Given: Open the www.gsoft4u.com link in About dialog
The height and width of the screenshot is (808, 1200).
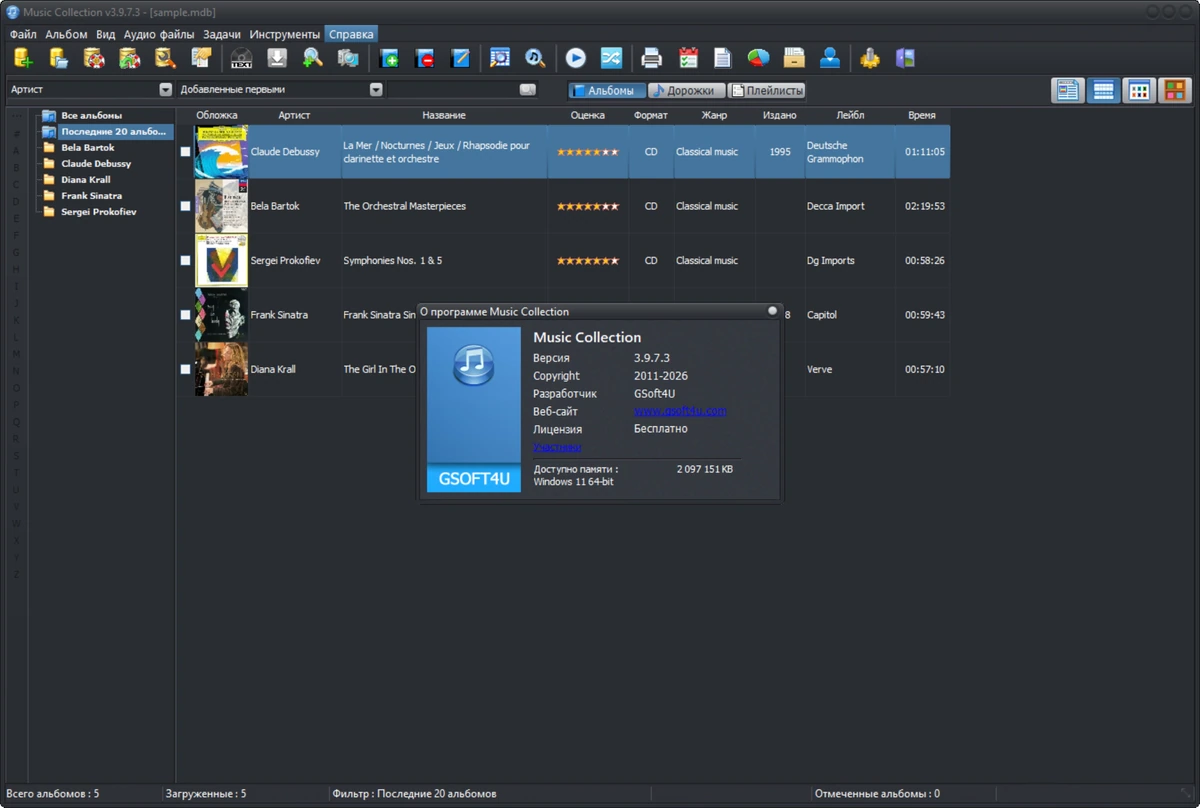Looking at the screenshot, I should click(x=680, y=411).
